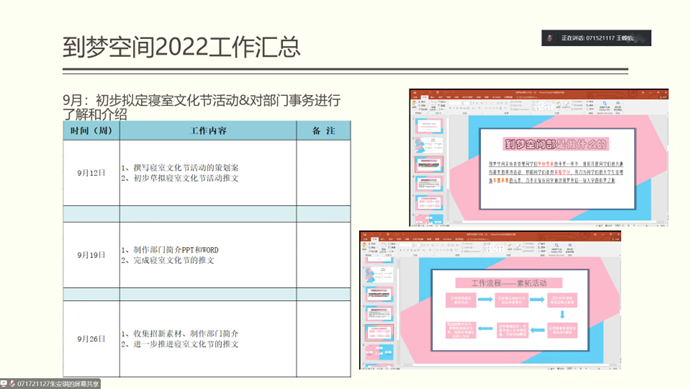Viewport: 691px width, 389px height.
Task: Click the 撰写寝室文化节活动的策划案 work item
Action: (180, 167)
